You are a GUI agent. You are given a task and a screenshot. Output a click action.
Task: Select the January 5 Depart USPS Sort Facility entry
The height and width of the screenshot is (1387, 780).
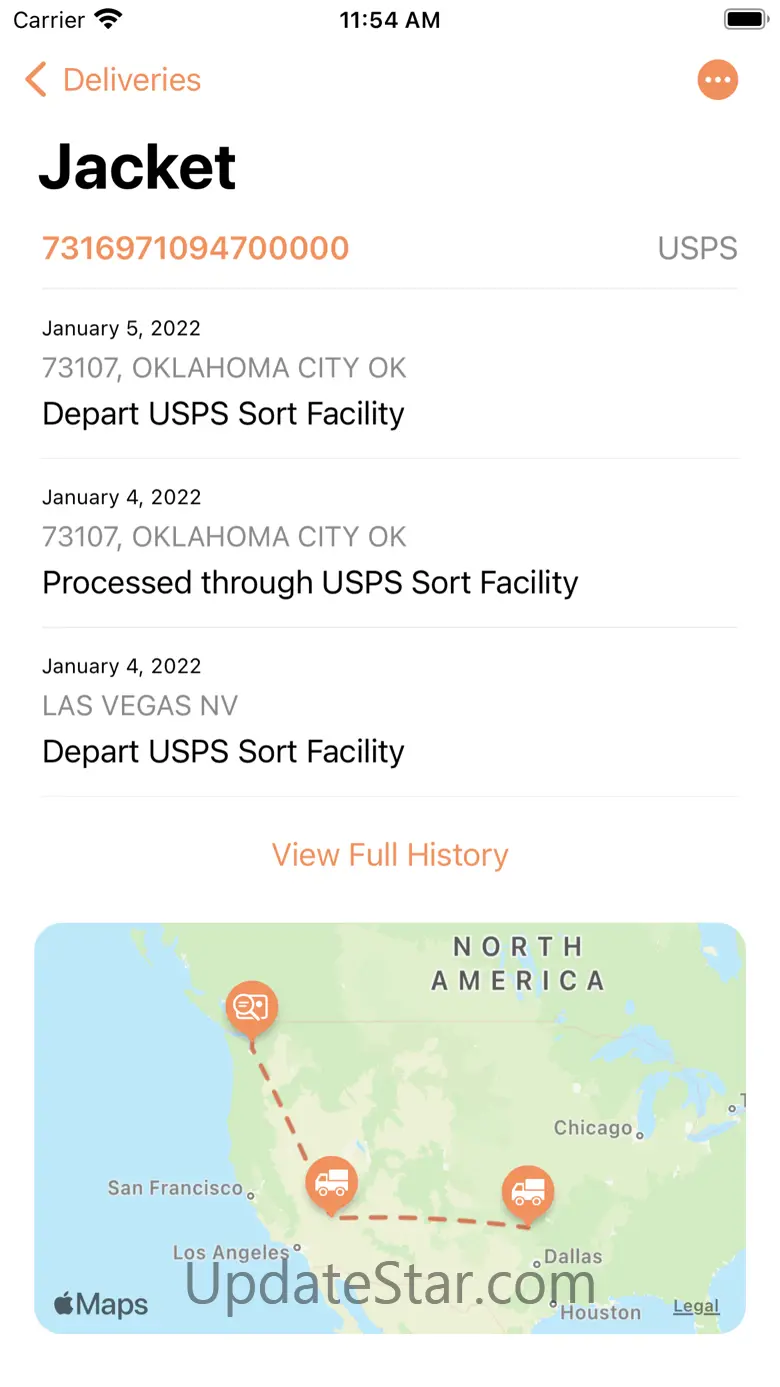point(390,373)
